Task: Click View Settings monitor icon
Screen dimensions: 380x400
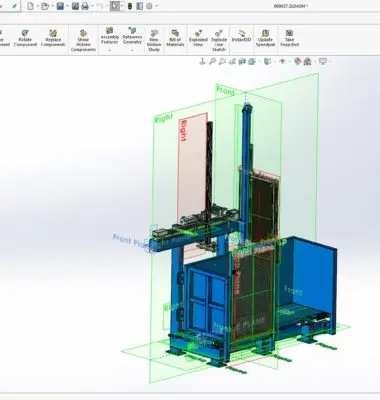Action: tap(323, 61)
